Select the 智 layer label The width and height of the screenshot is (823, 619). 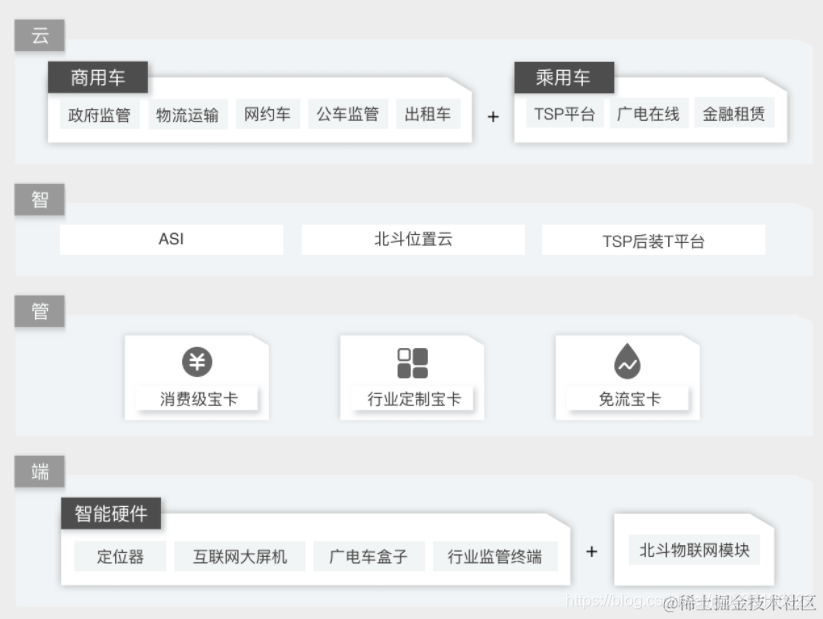39,200
